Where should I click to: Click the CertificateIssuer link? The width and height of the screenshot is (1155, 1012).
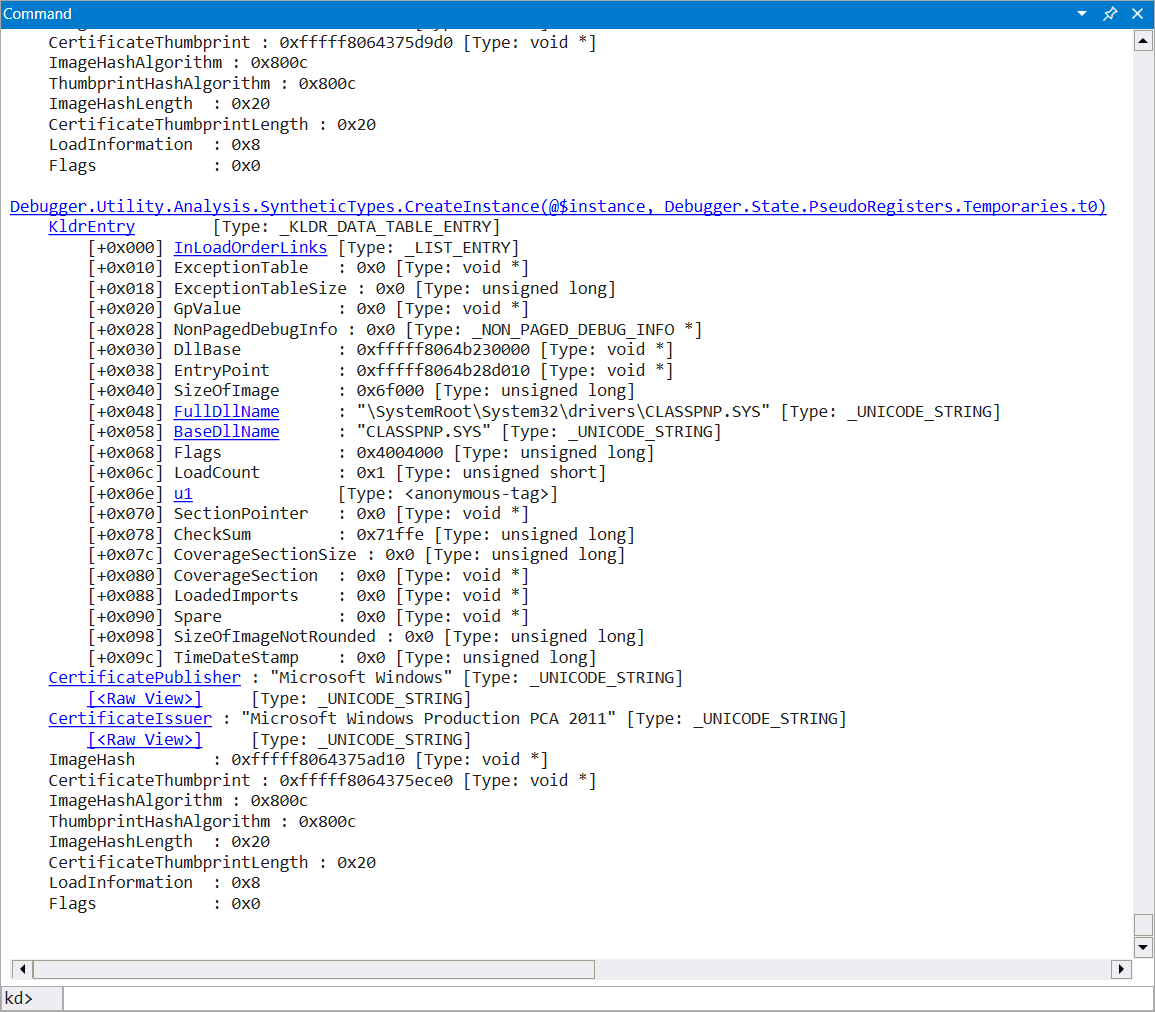point(130,719)
